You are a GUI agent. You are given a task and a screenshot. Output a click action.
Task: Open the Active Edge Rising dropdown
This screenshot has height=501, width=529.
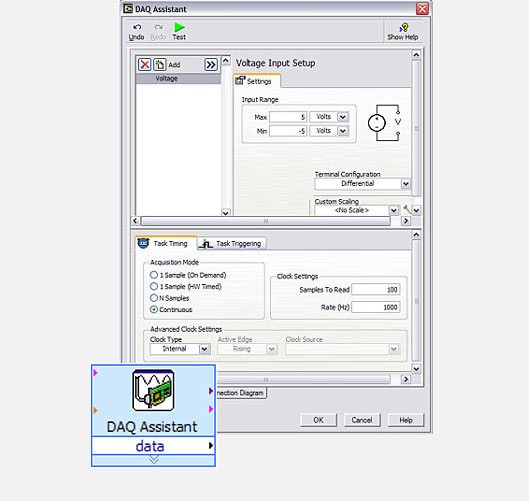272,349
